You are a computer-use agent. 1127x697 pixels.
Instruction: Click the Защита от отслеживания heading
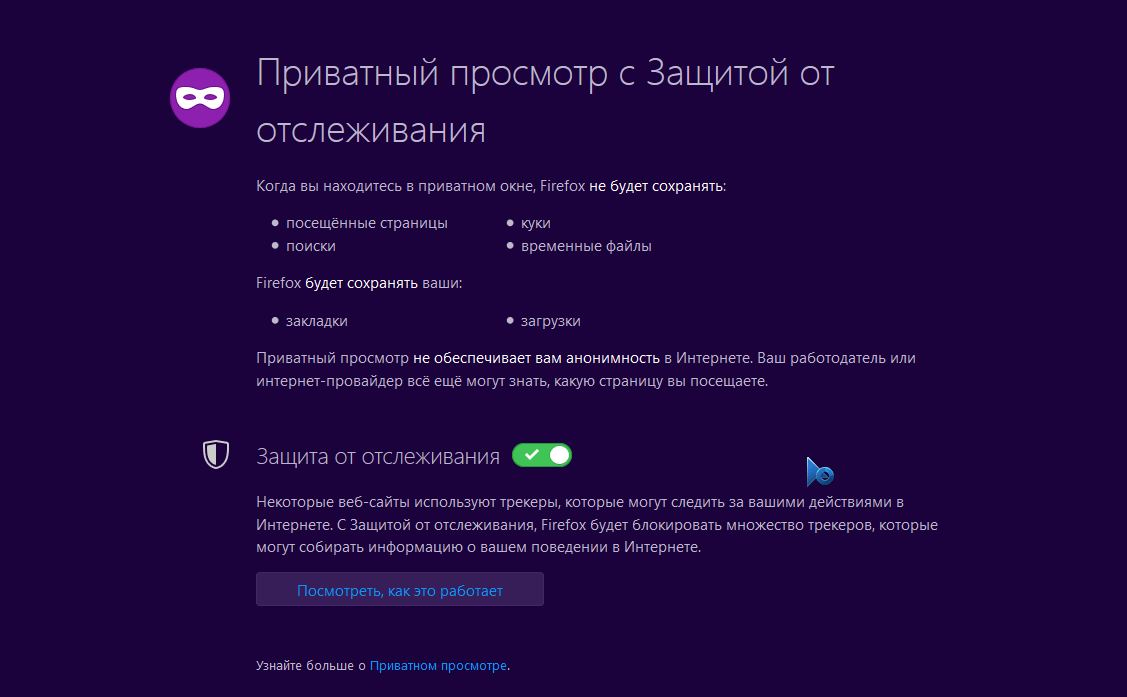click(378, 456)
